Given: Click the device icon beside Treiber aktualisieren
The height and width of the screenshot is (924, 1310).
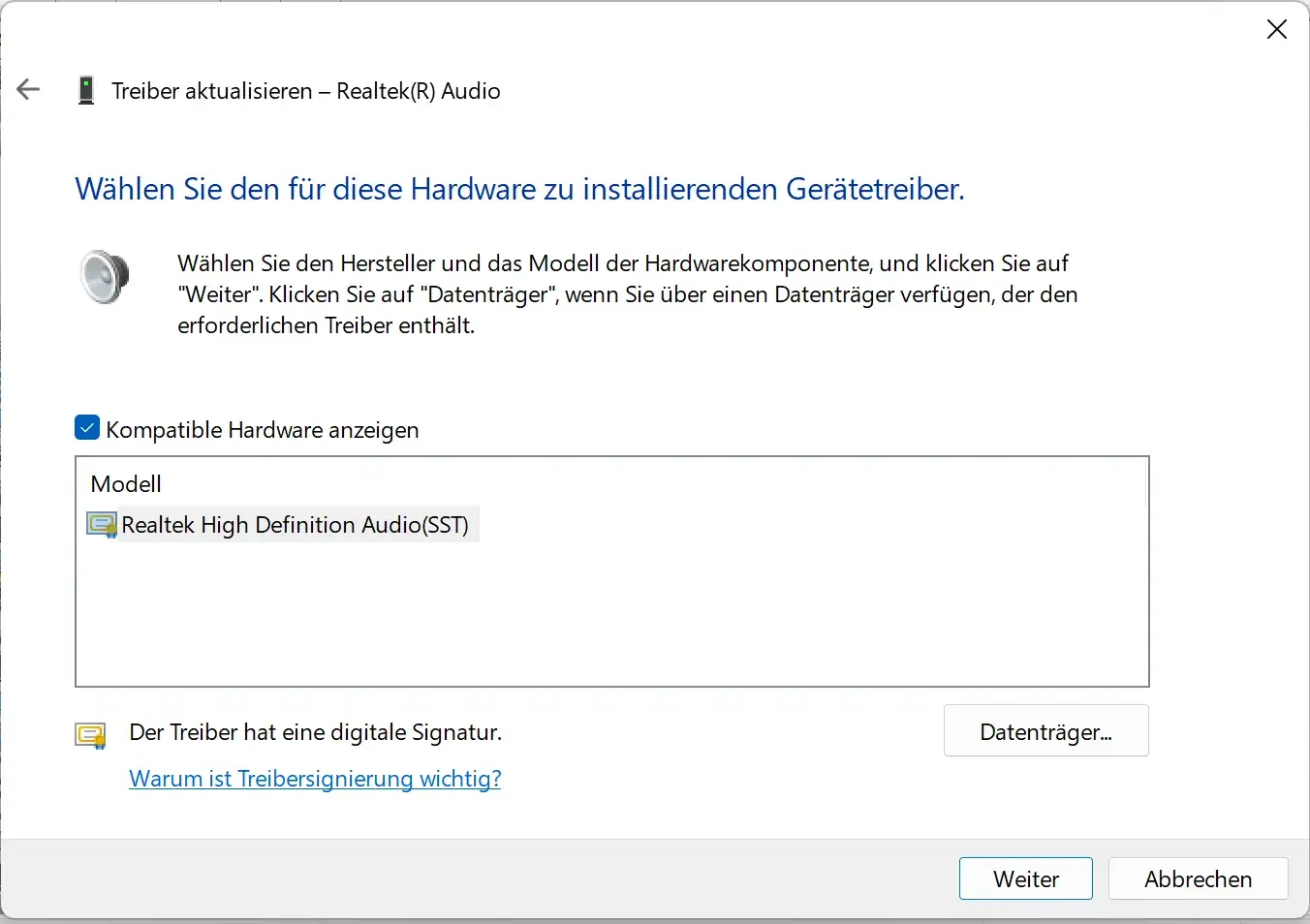Looking at the screenshot, I should pos(86,91).
